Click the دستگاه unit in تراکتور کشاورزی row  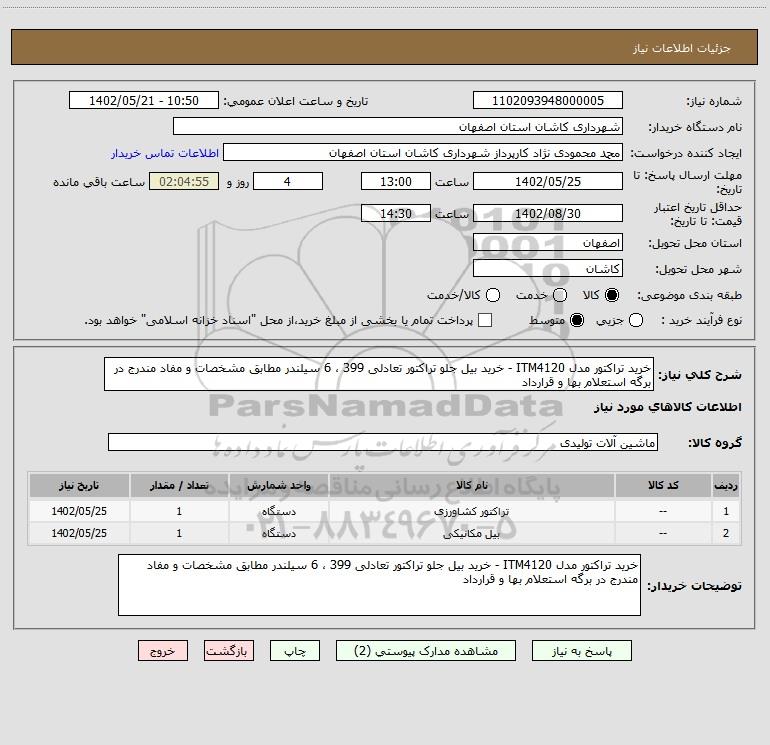point(278,511)
